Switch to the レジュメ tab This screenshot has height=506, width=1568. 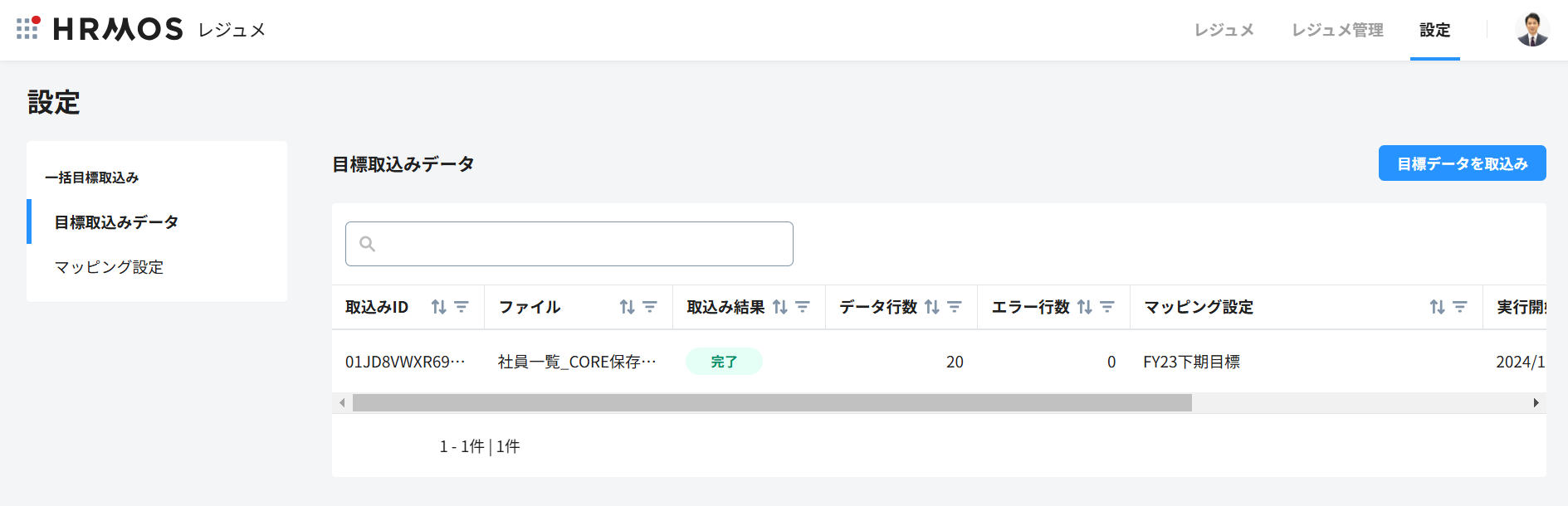click(x=1224, y=30)
